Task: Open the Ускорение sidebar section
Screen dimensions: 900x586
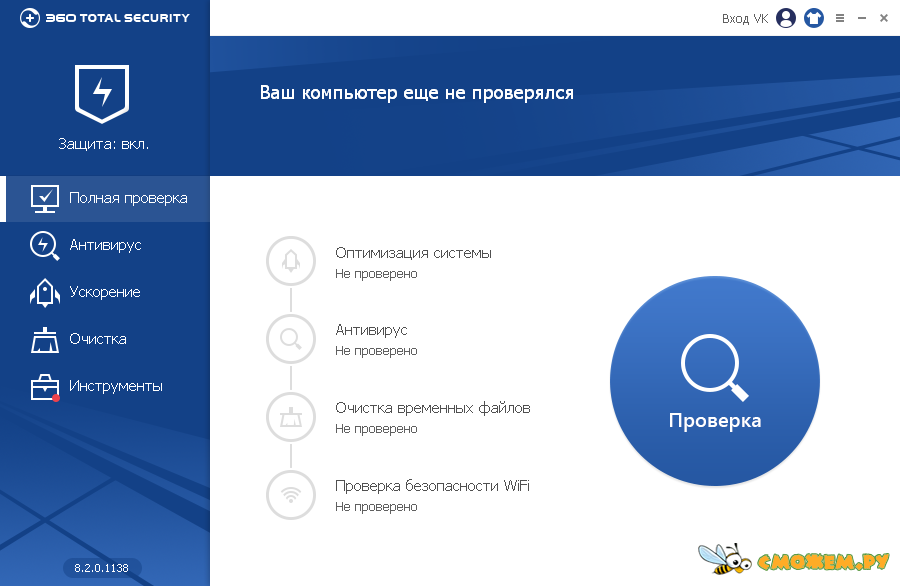Action: 105,293
